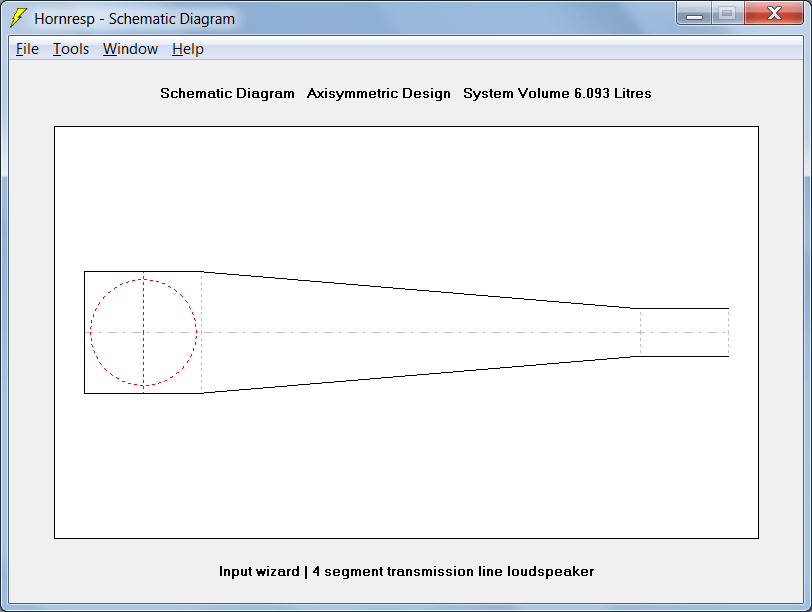The width and height of the screenshot is (812, 612).
Task: Click the Hornresp lightning bolt title icon
Action: pos(19,18)
